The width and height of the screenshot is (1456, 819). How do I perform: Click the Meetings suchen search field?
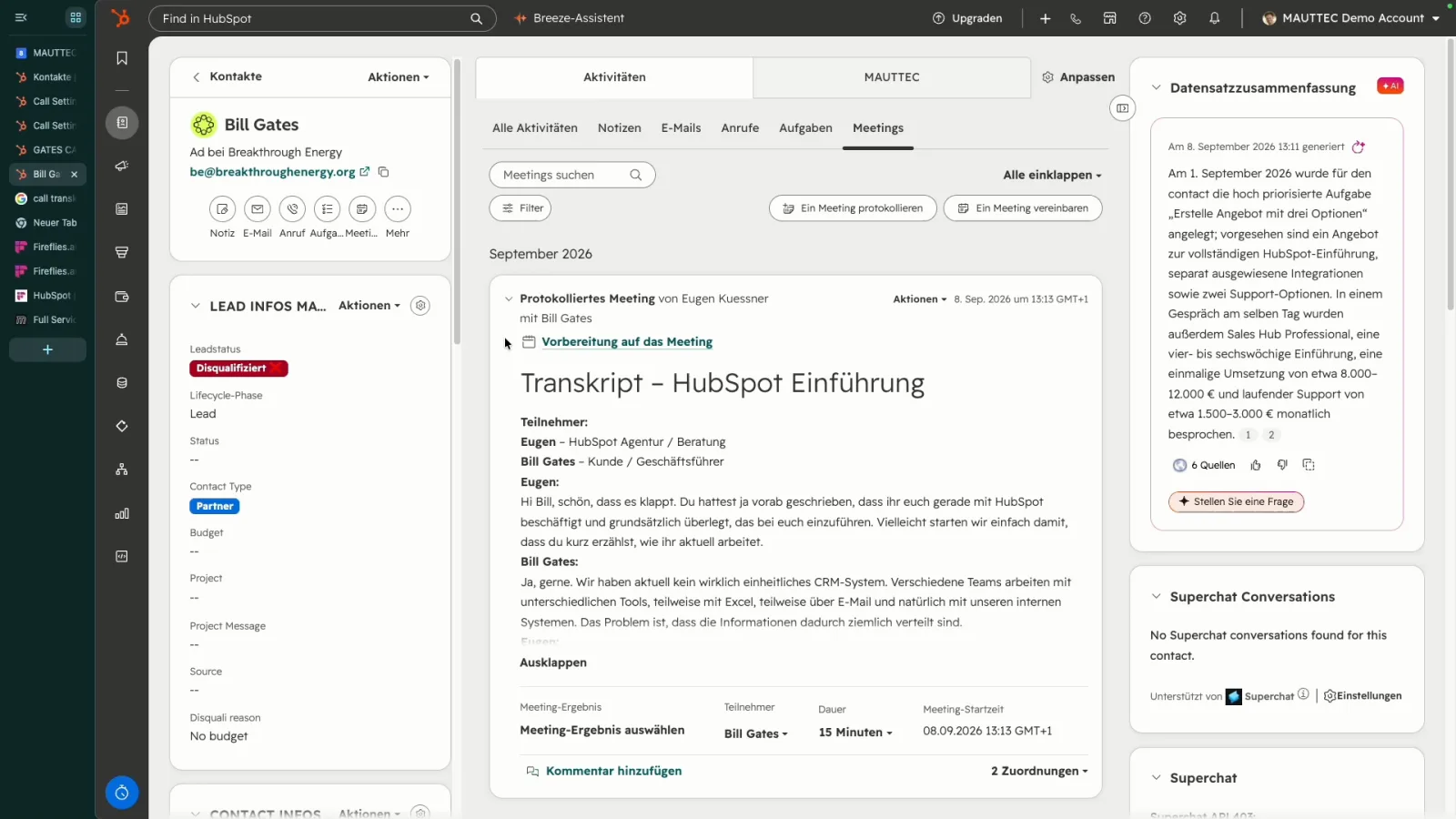point(572,175)
